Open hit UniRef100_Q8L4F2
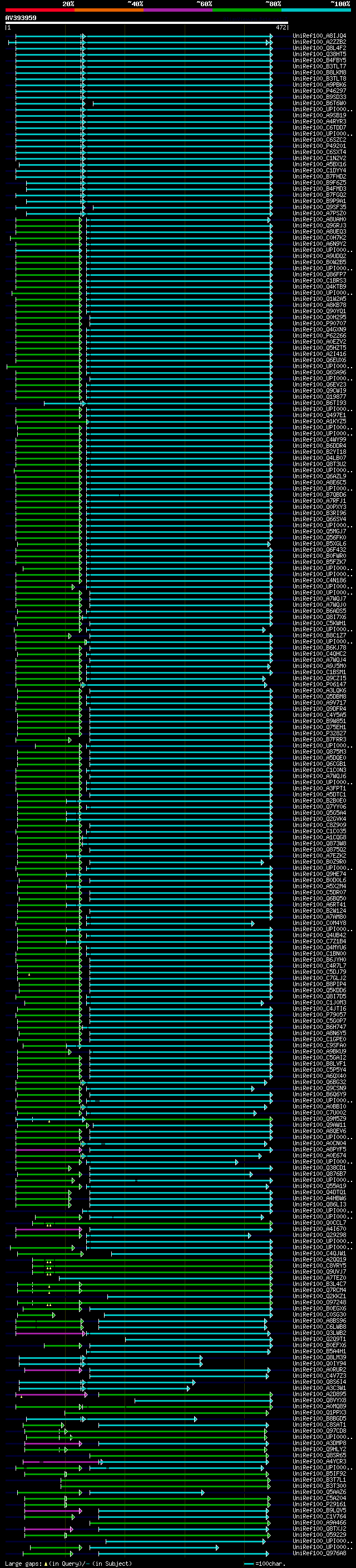The width and height of the screenshot is (356, 1568). pos(319,48)
